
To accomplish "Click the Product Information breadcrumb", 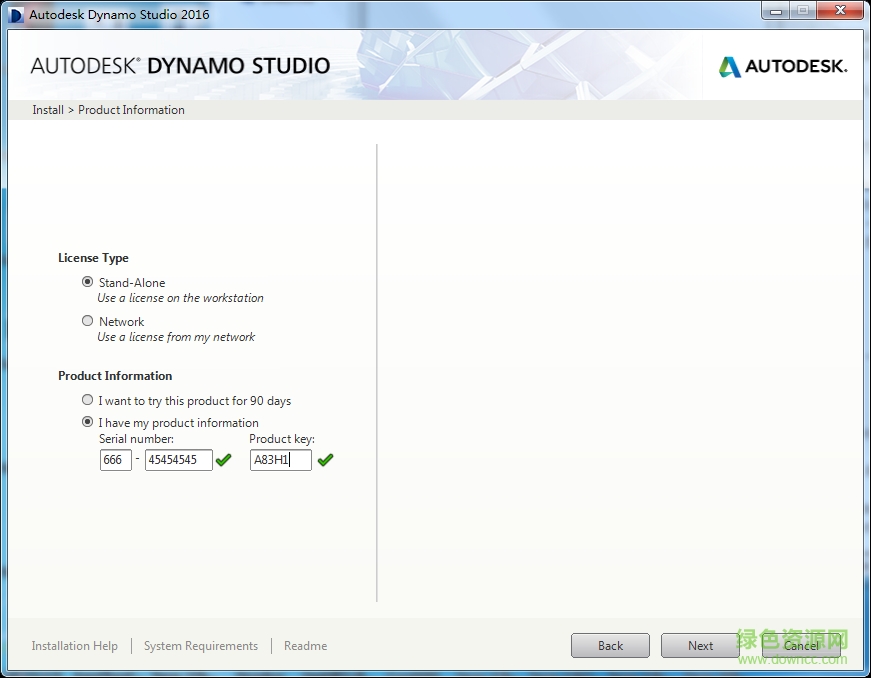I will tap(131, 110).
